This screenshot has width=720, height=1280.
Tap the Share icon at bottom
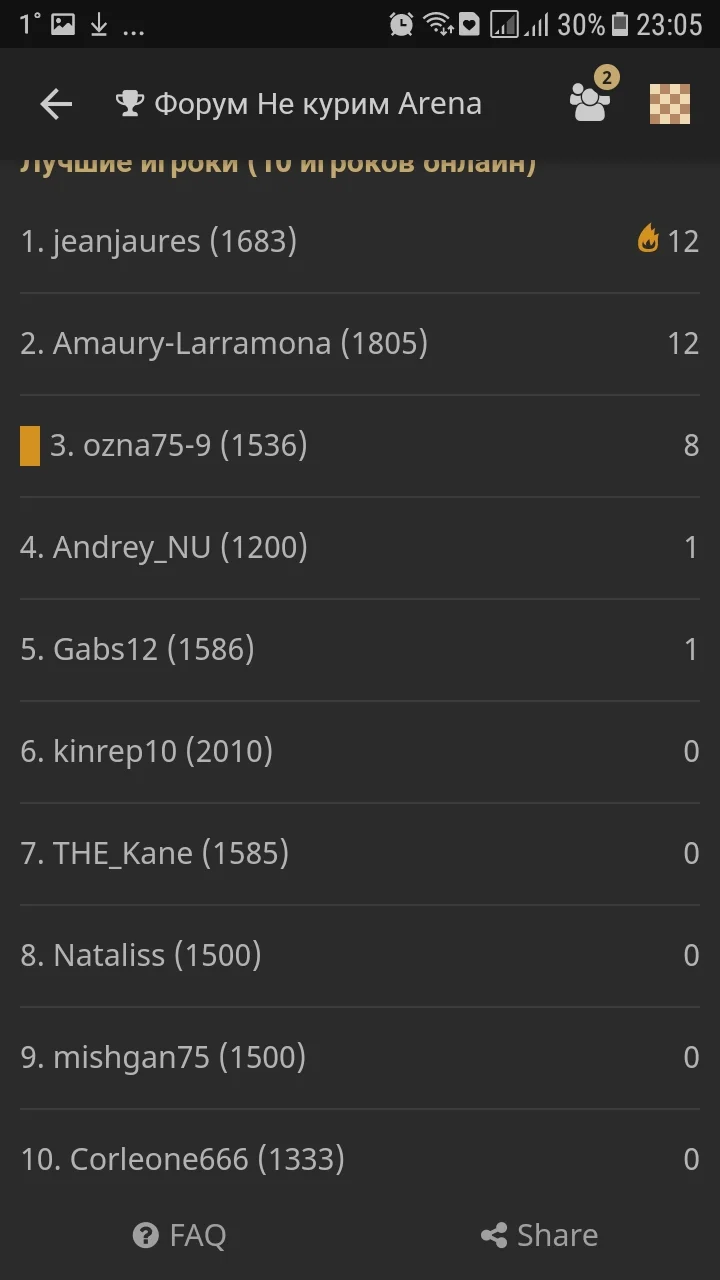[x=494, y=1236]
